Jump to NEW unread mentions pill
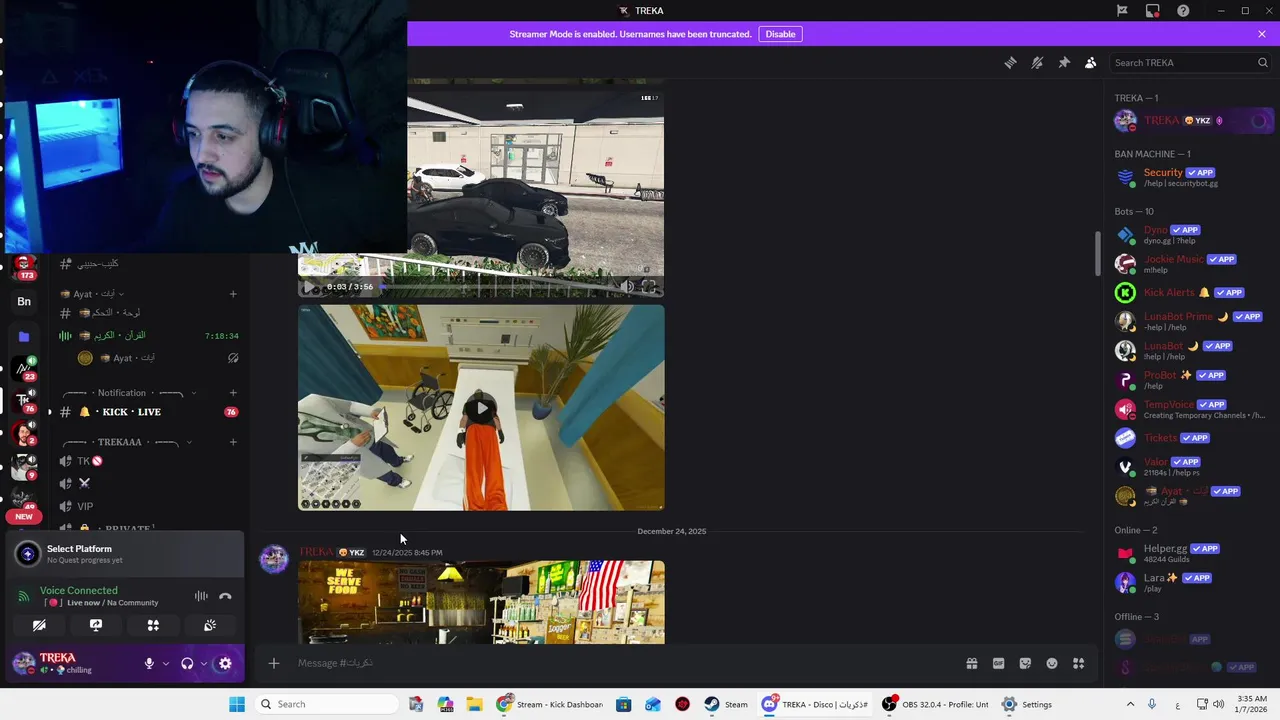Viewport: 1280px width, 720px height. tap(24, 517)
